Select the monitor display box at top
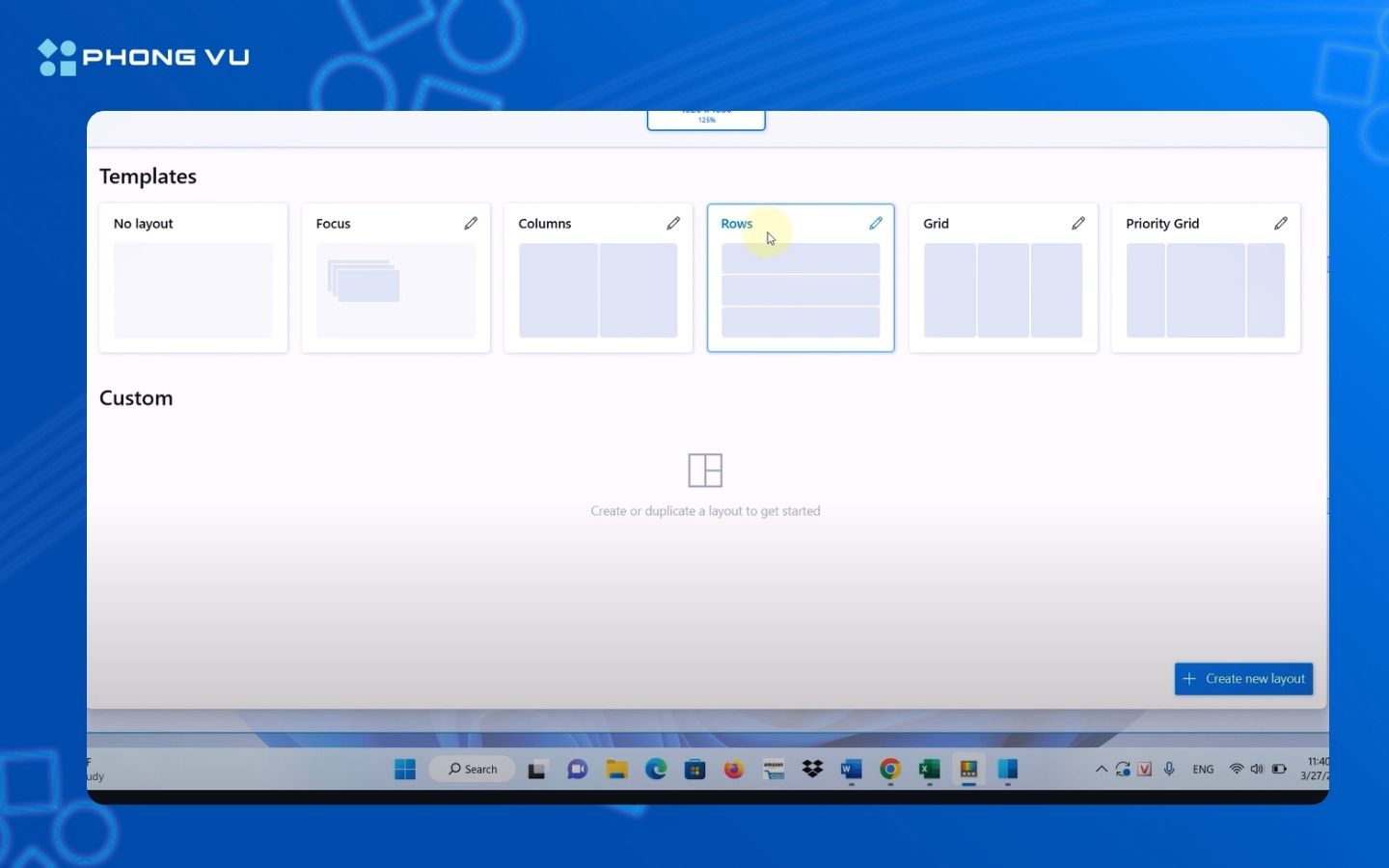This screenshot has height=868, width=1389. coord(706,120)
